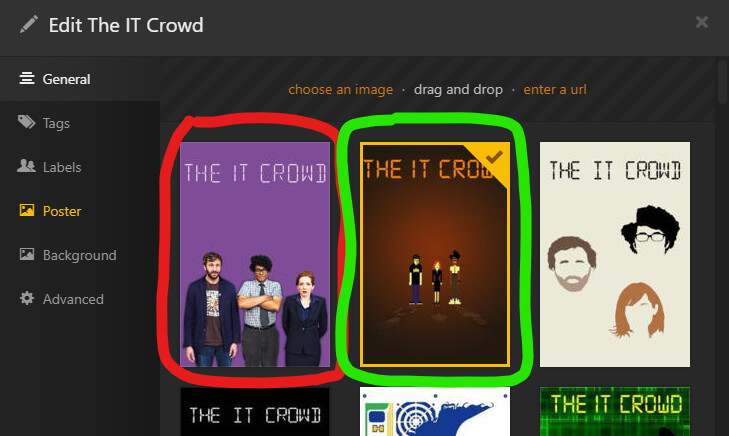Toggle the checkmark on selected orange pixel poster
Image resolution: width=729 pixels, height=436 pixels.
point(493,157)
